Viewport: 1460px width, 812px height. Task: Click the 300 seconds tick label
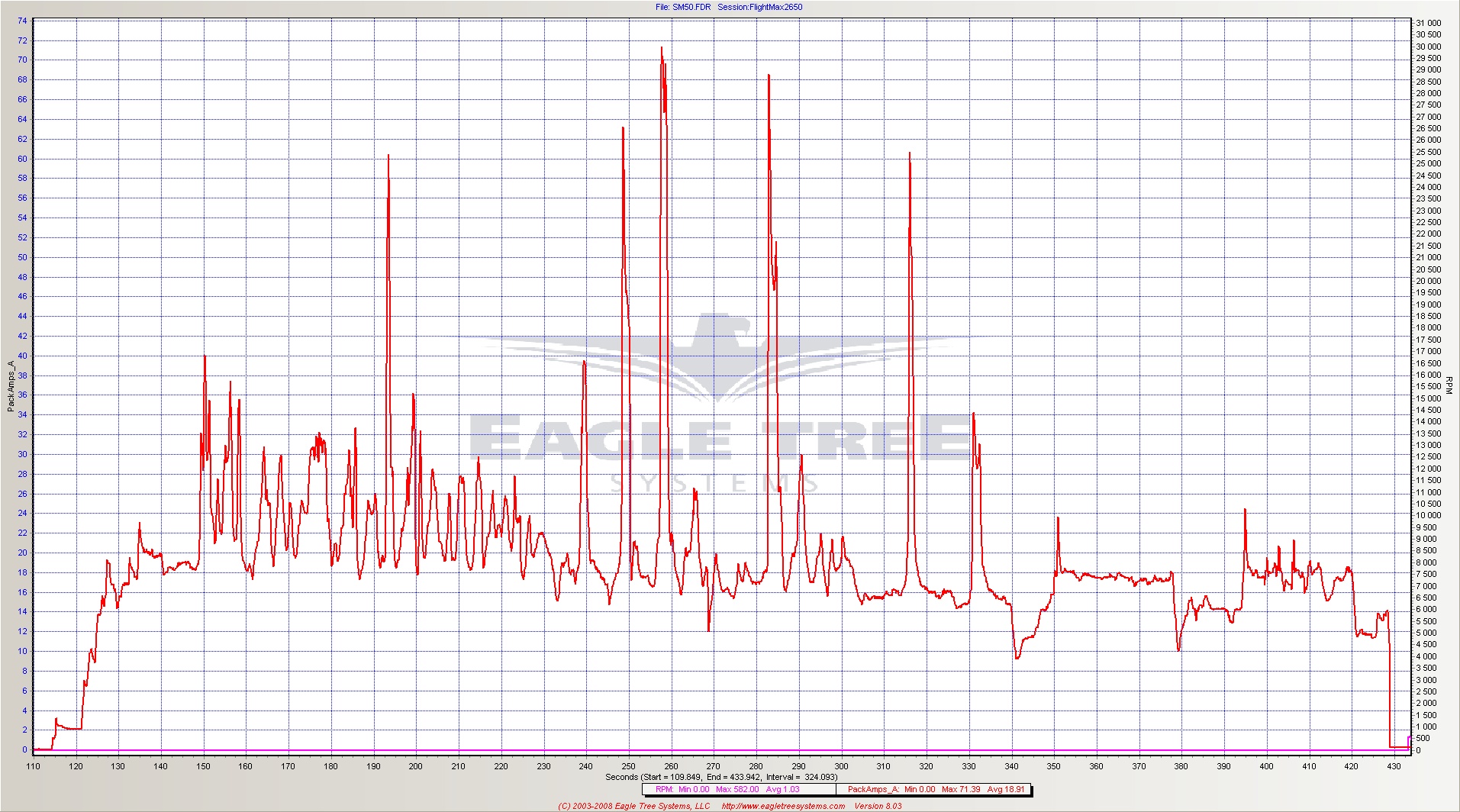coord(841,766)
